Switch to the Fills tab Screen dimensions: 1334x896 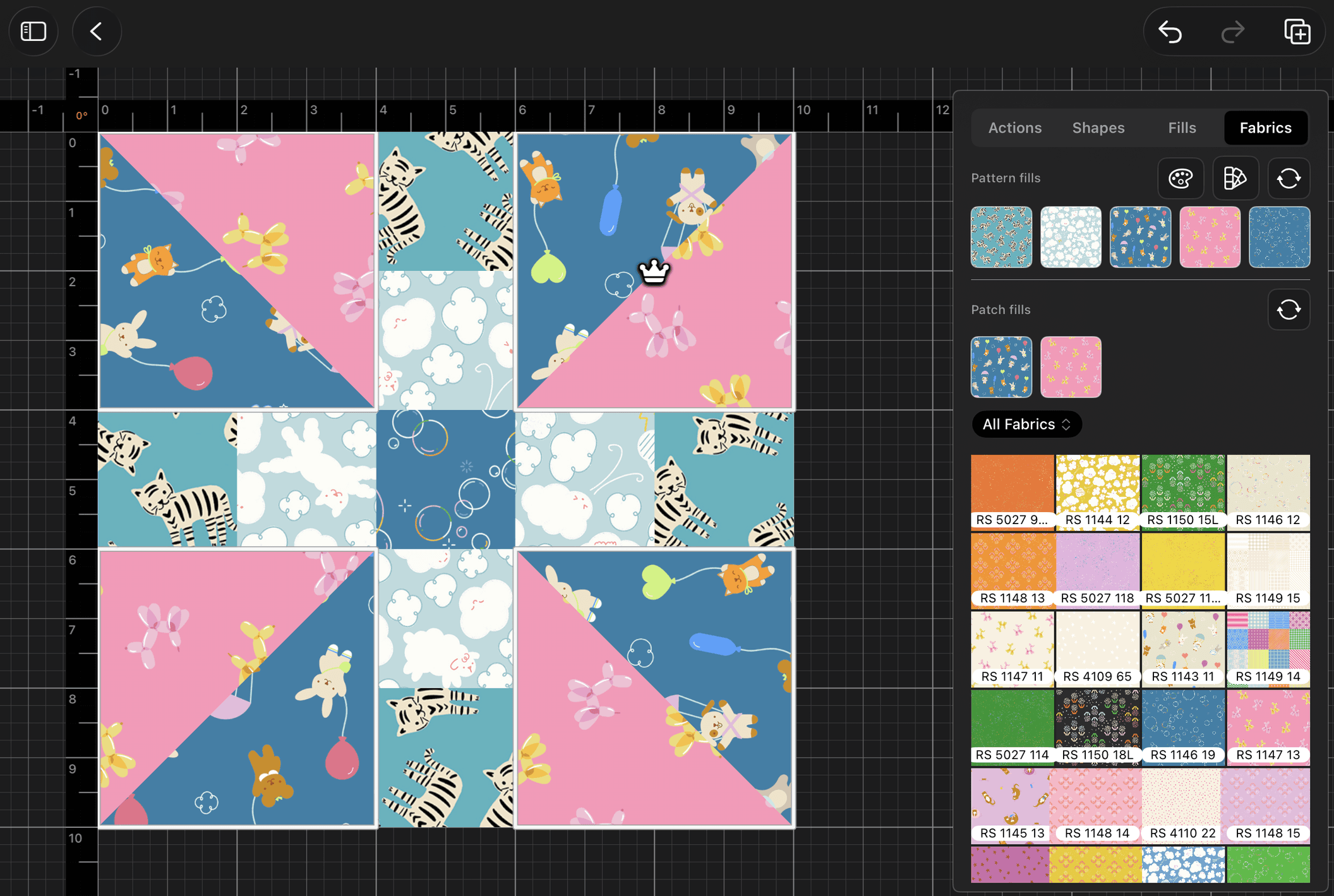(1182, 128)
